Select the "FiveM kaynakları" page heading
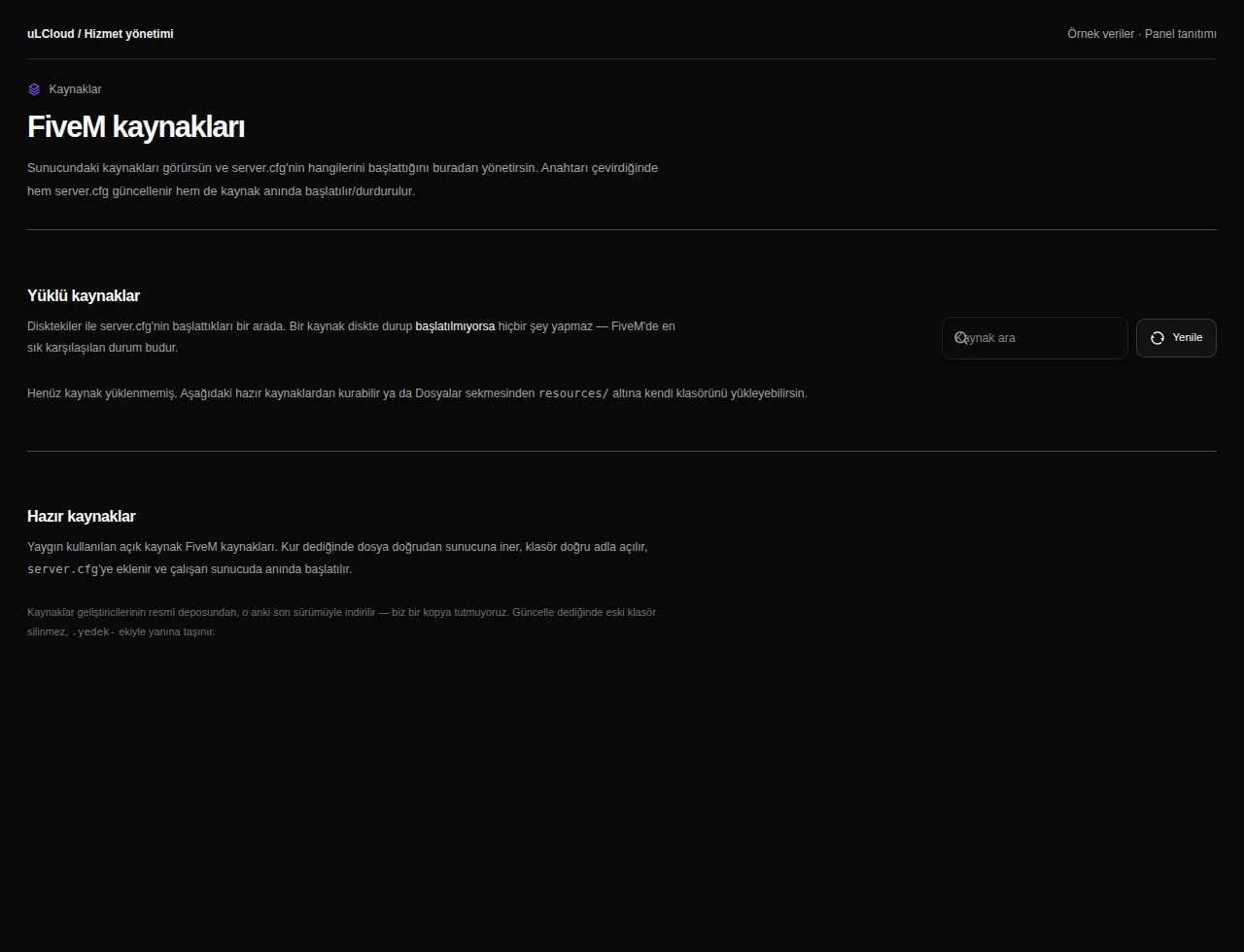 click(x=136, y=127)
